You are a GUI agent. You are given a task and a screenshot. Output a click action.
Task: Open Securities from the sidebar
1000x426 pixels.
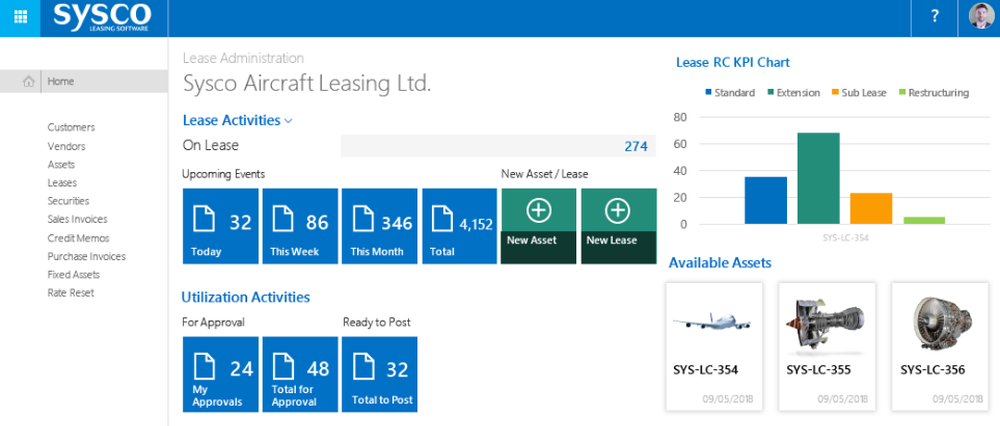(x=68, y=201)
